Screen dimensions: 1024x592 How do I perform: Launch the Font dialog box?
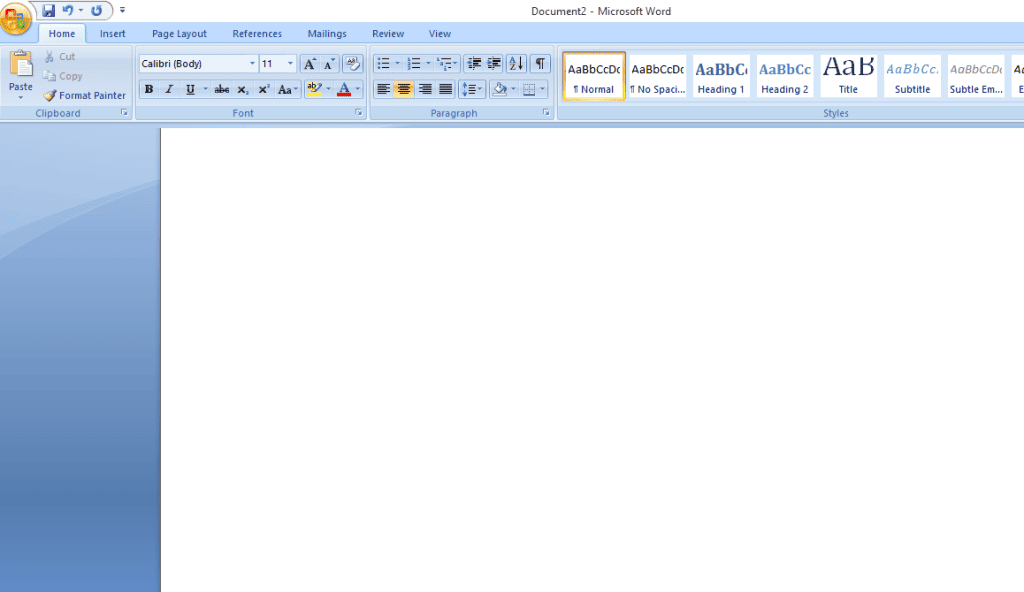click(359, 113)
